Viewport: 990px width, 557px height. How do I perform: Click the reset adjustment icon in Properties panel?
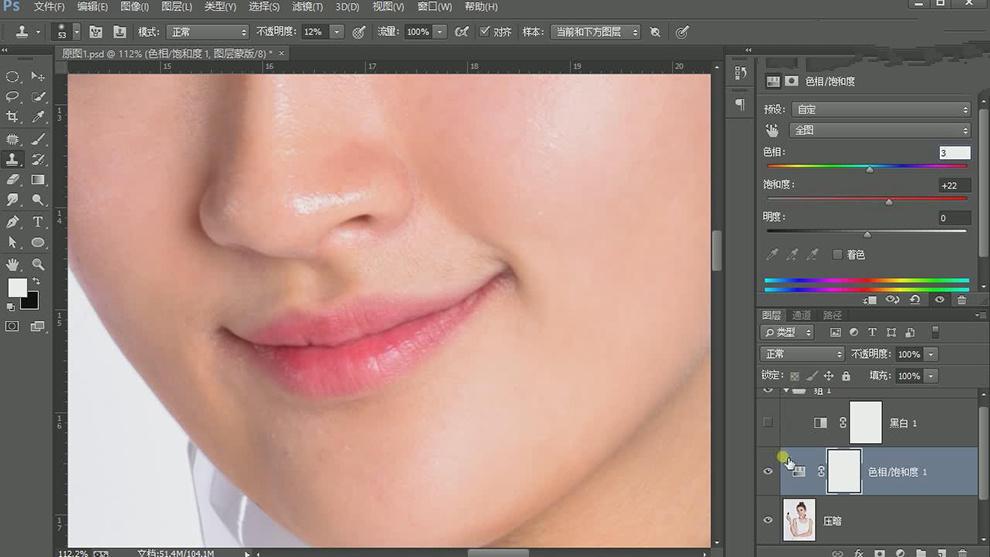tap(914, 299)
